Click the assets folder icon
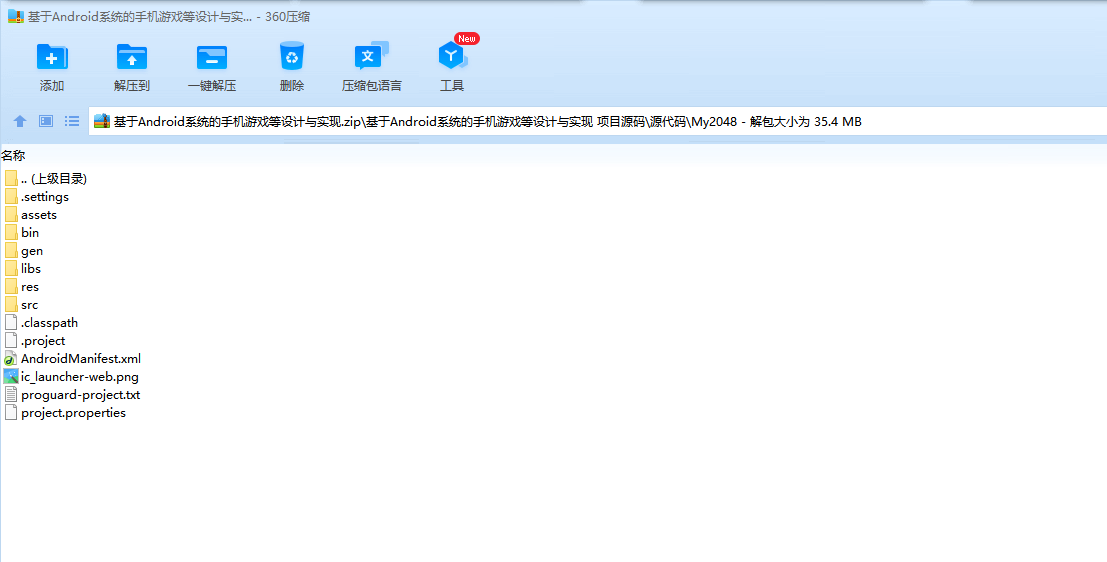Image resolution: width=1107 pixels, height=562 pixels. pos(11,215)
